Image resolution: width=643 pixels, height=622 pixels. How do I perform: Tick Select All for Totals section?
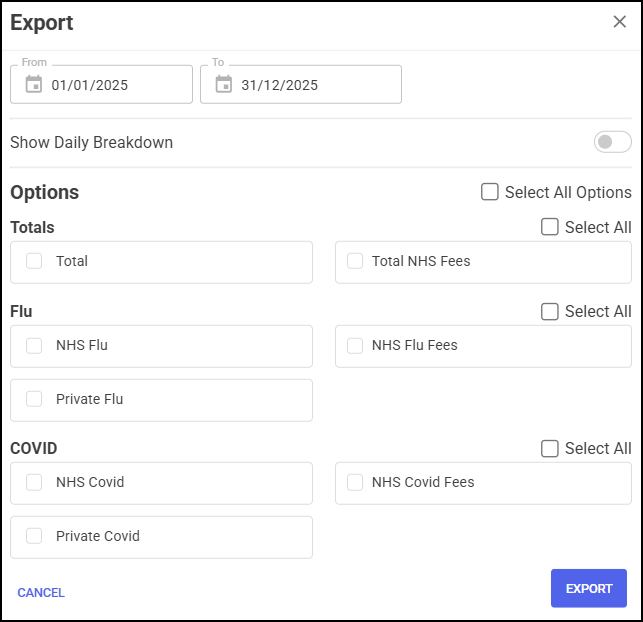click(x=550, y=227)
